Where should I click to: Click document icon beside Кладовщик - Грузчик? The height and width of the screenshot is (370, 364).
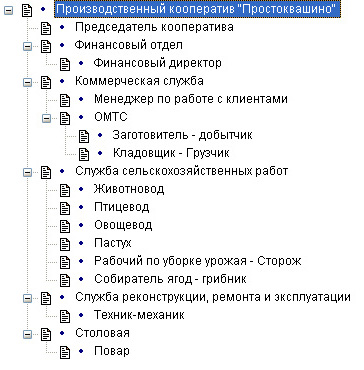[84, 154]
